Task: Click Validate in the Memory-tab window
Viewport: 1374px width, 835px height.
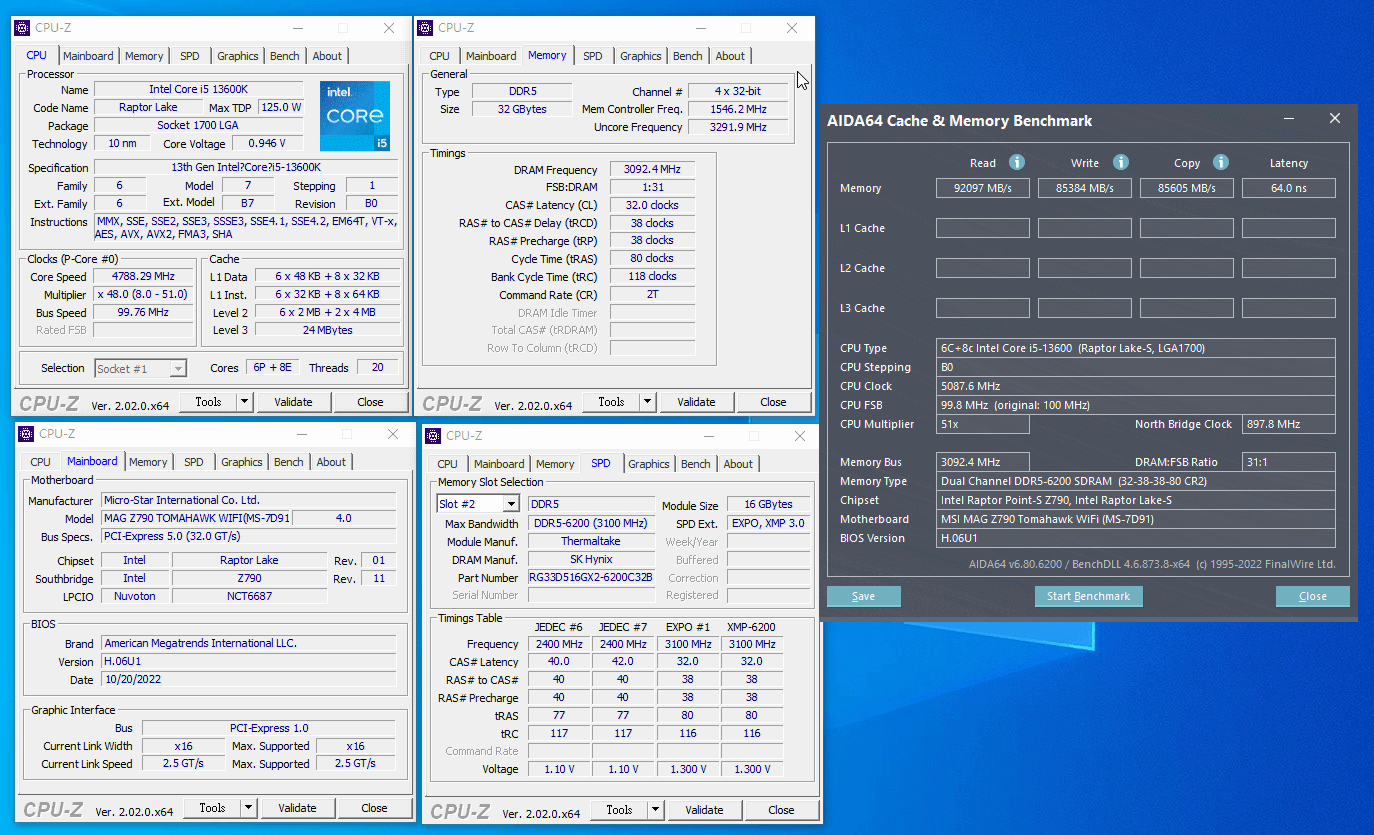Action: point(696,402)
